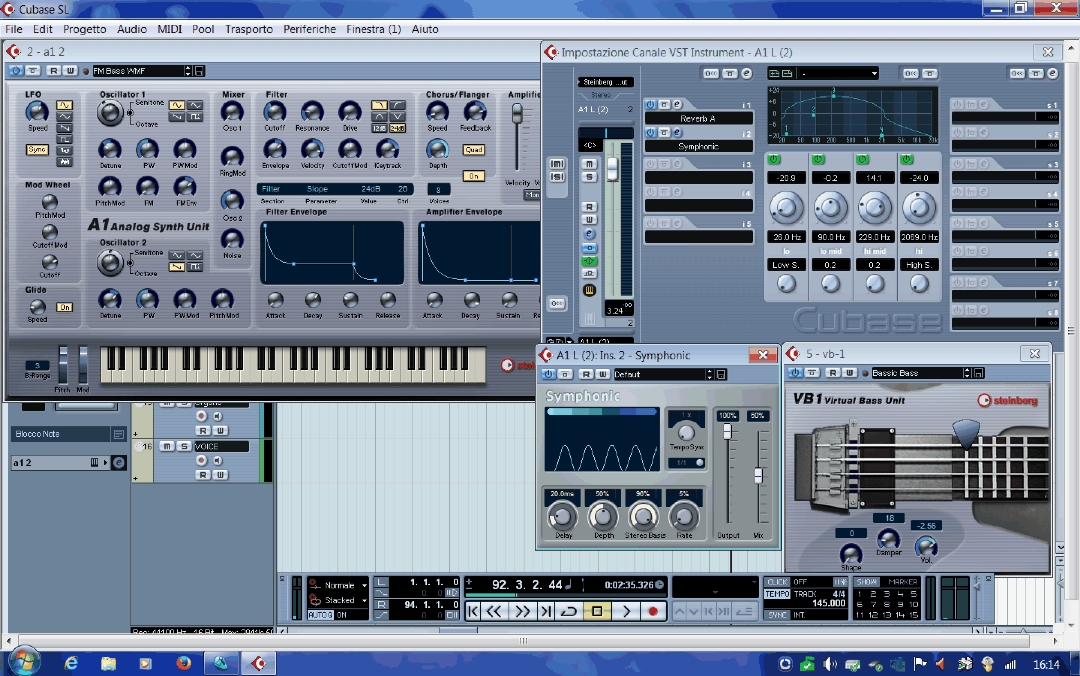Screen dimensions: 1080x676
Task: Set the A1 filter slope to 12dB
Action: pyautogui.click(x=379, y=129)
